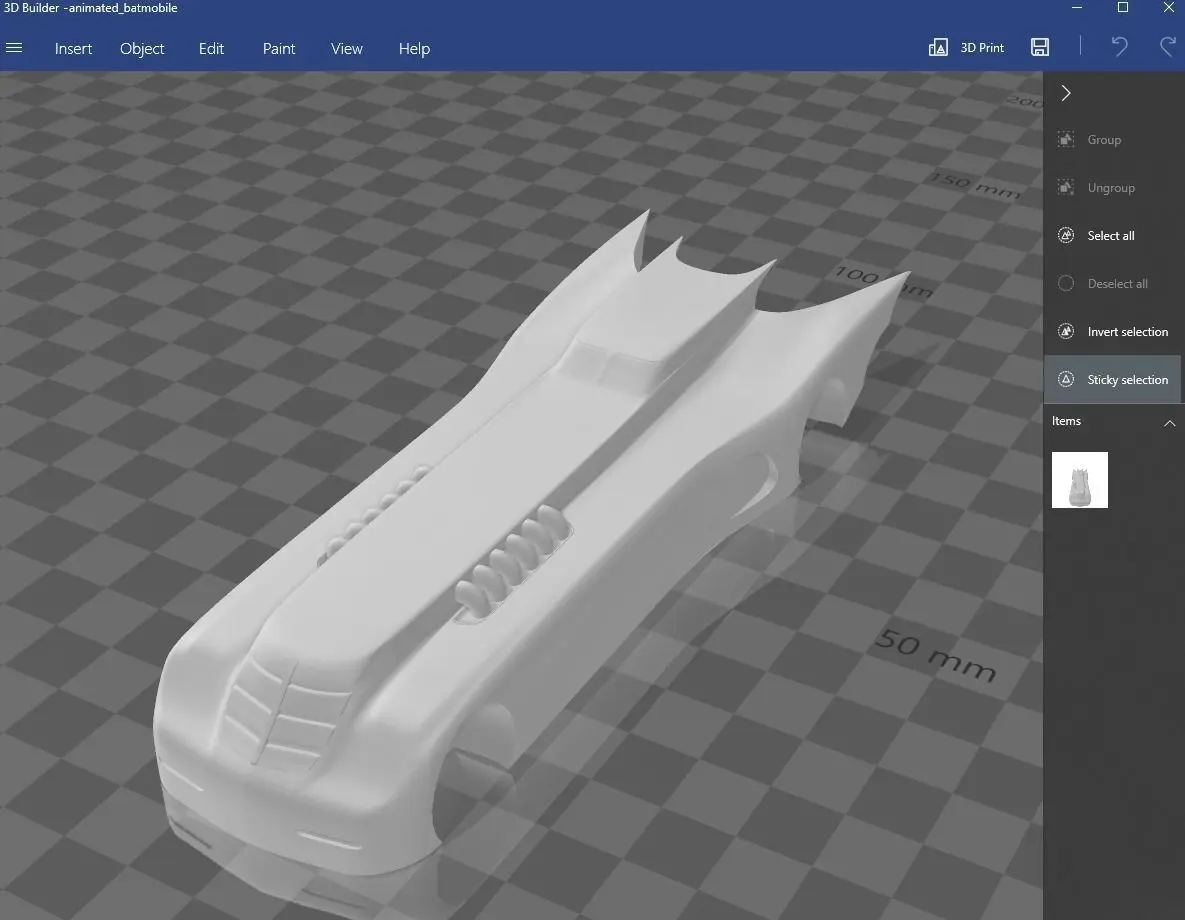The width and height of the screenshot is (1185, 920).
Task: Click the Ungroup icon
Action: click(x=1066, y=187)
